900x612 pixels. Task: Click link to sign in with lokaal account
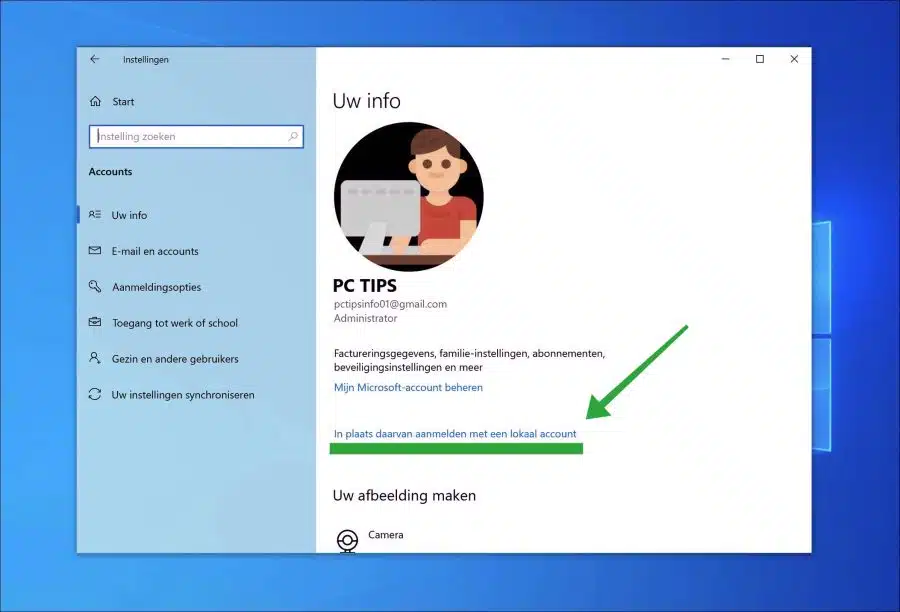(455, 434)
